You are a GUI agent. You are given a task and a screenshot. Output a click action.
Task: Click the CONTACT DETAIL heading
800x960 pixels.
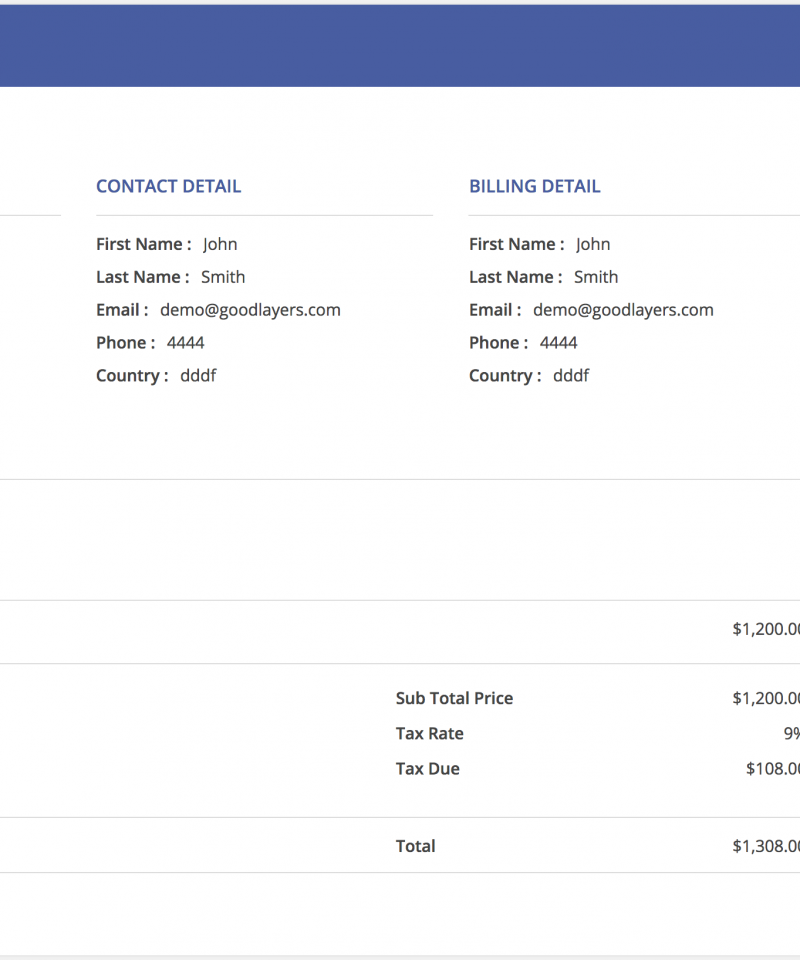point(168,186)
